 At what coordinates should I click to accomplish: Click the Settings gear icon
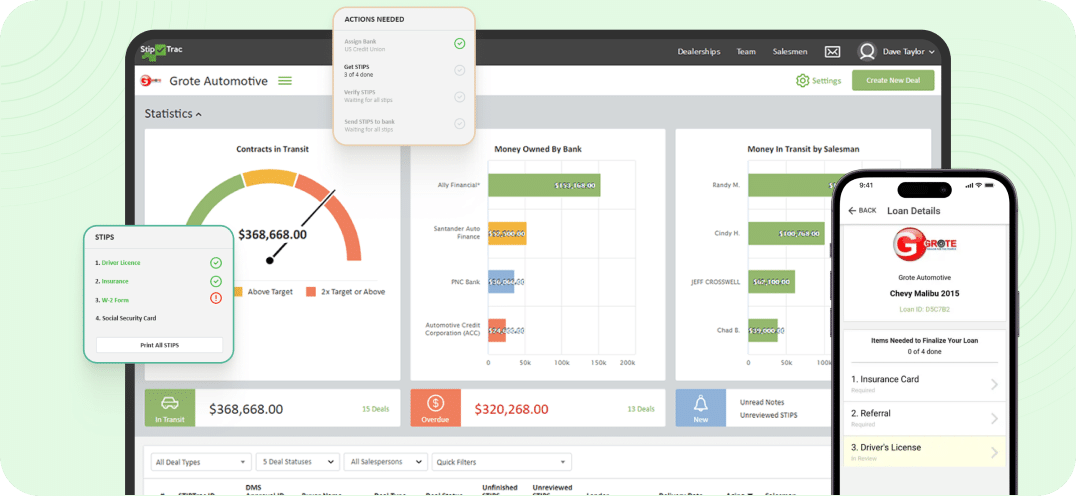coord(802,81)
